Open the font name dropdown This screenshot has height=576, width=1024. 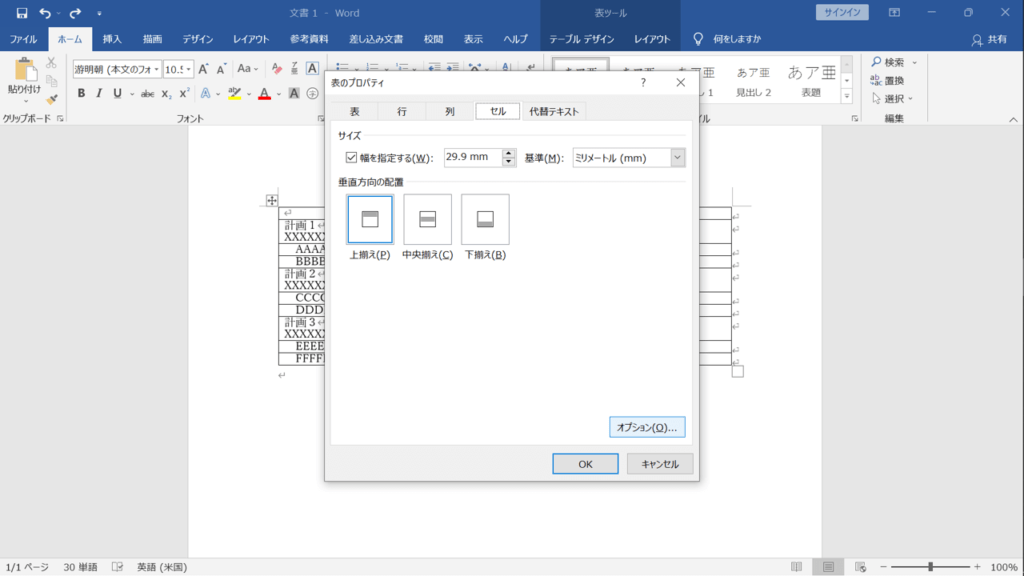(x=155, y=69)
